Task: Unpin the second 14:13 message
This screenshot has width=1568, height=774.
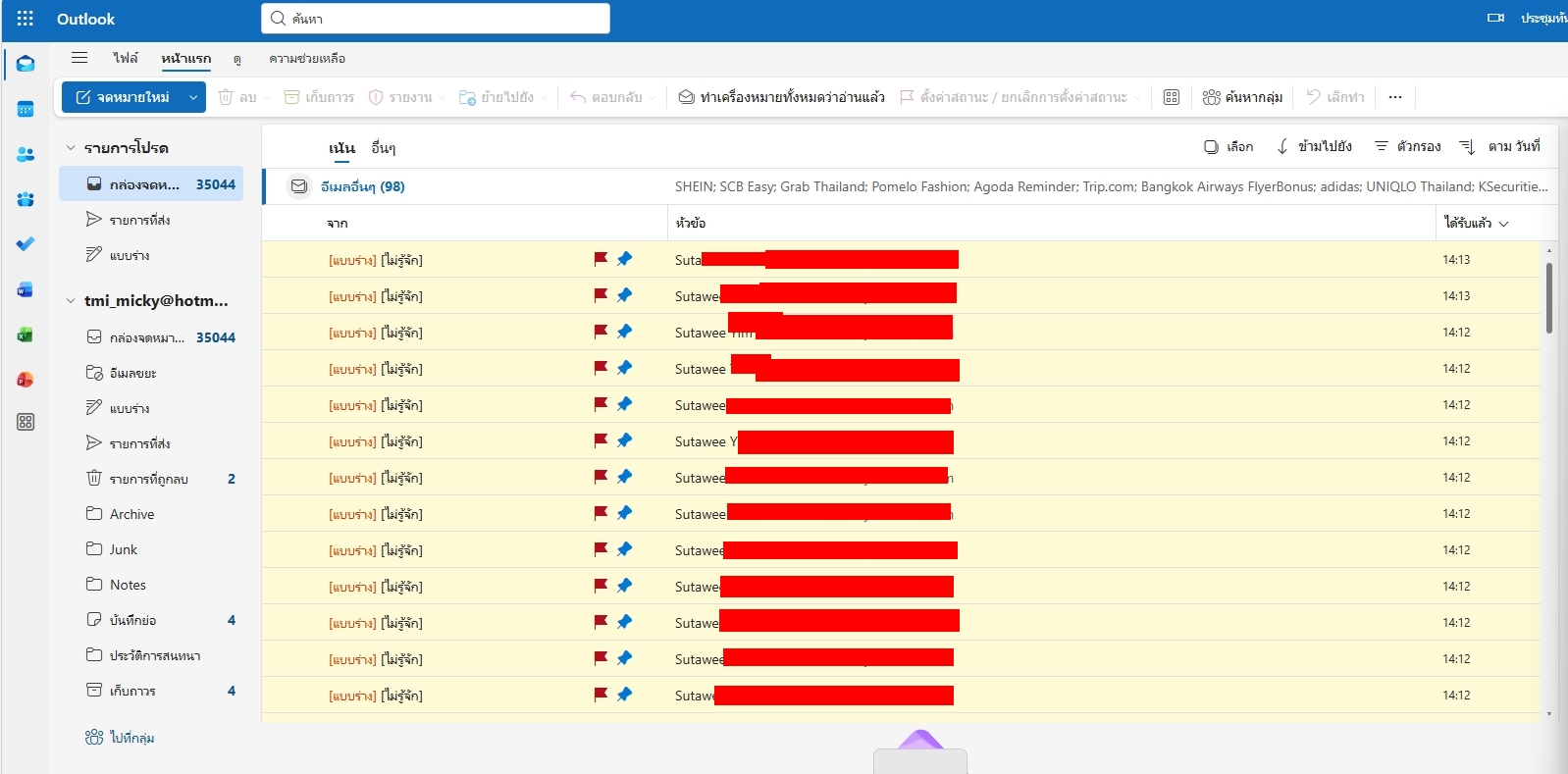Action: (x=624, y=295)
